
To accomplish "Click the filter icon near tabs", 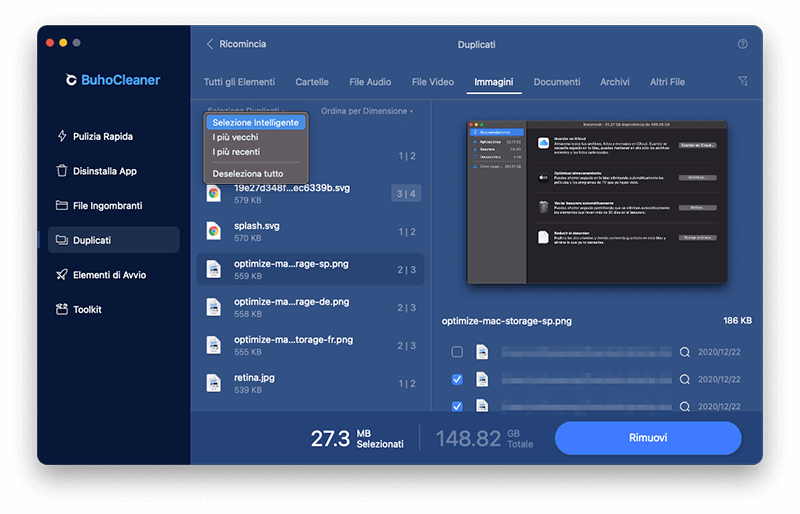I will [743, 81].
